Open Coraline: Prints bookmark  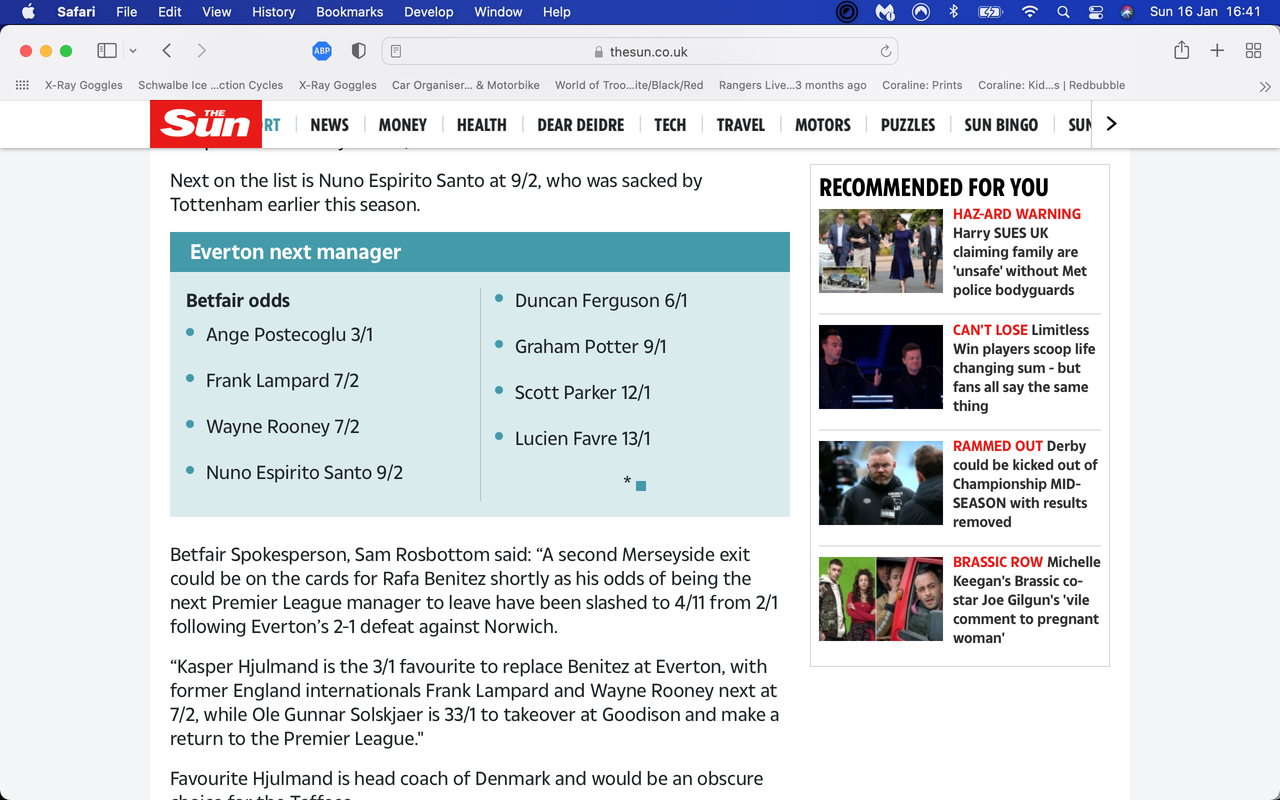pos(922,85)
